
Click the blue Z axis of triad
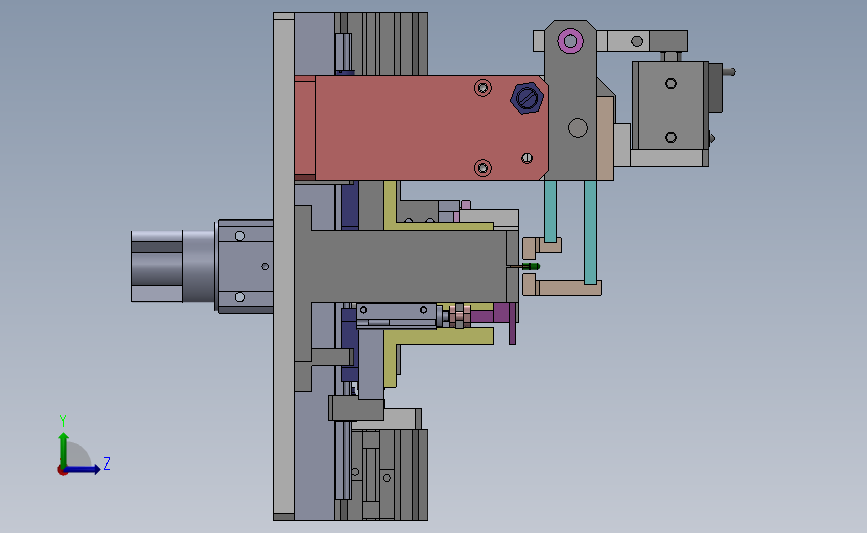coord(83,469)
